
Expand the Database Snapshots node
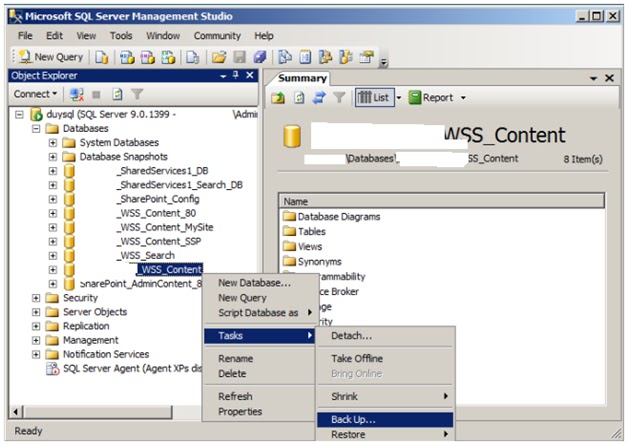tap(52, 157)
